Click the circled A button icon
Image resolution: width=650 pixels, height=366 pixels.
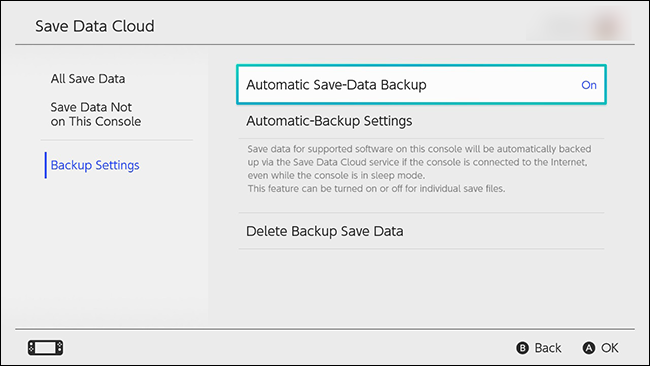589,348
